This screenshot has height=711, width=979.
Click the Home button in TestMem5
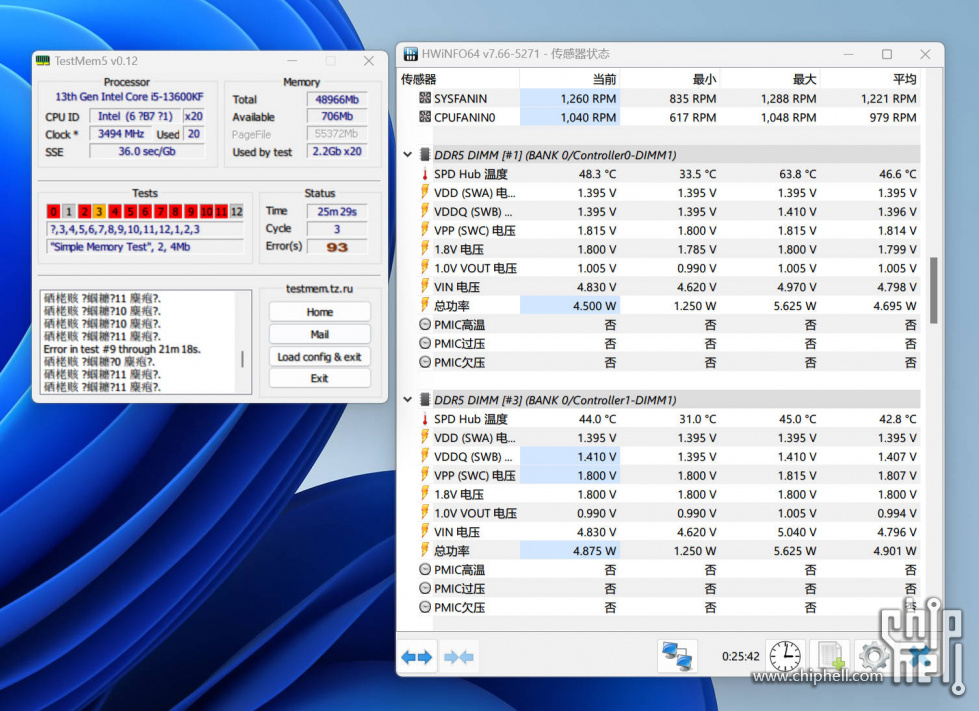click(x=320, y=312)
